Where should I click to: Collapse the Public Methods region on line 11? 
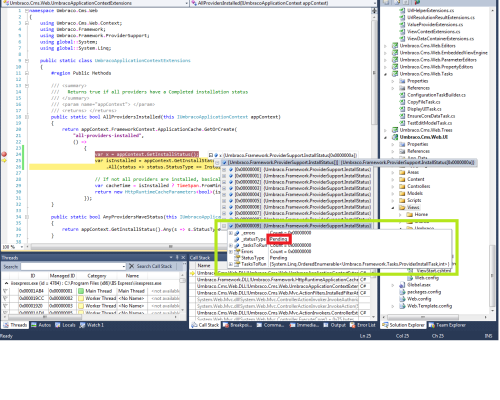27,73
